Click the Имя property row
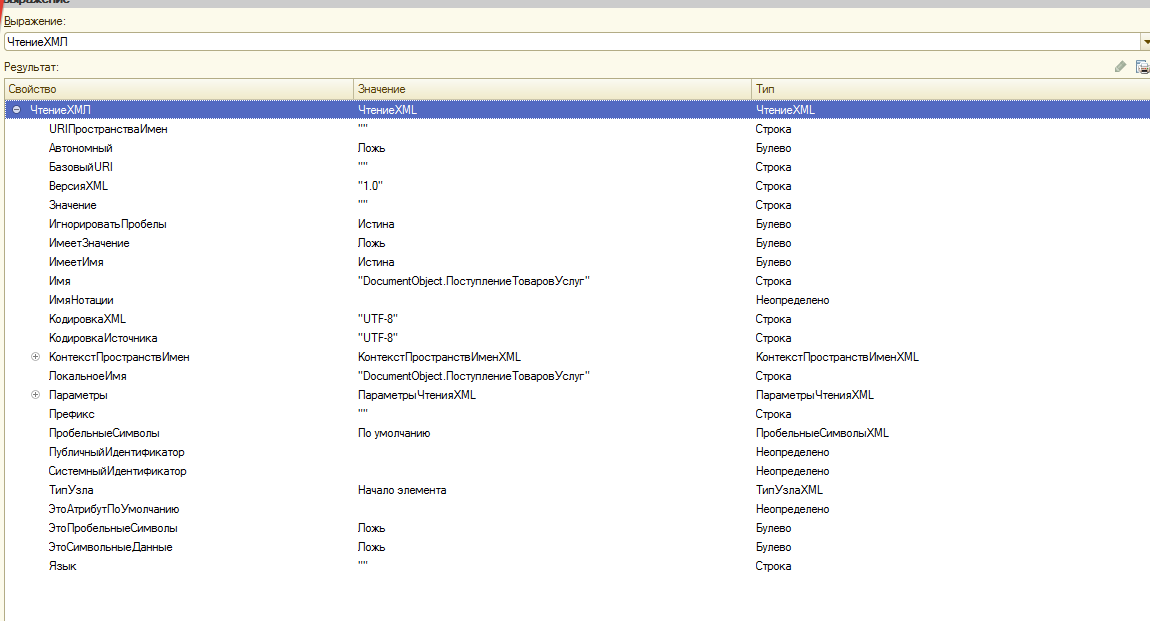Screen dimensions: 1150x621 (60, 281)
